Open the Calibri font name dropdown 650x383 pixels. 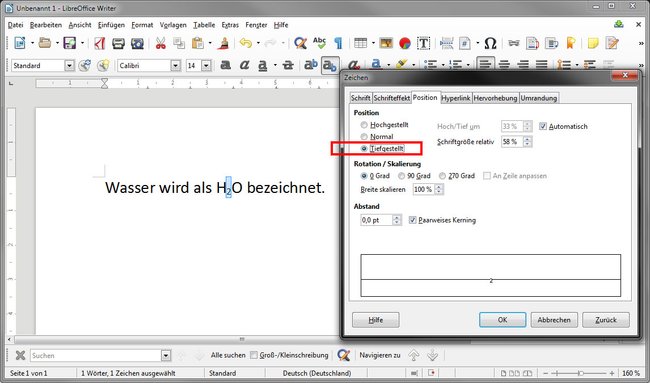176,65
